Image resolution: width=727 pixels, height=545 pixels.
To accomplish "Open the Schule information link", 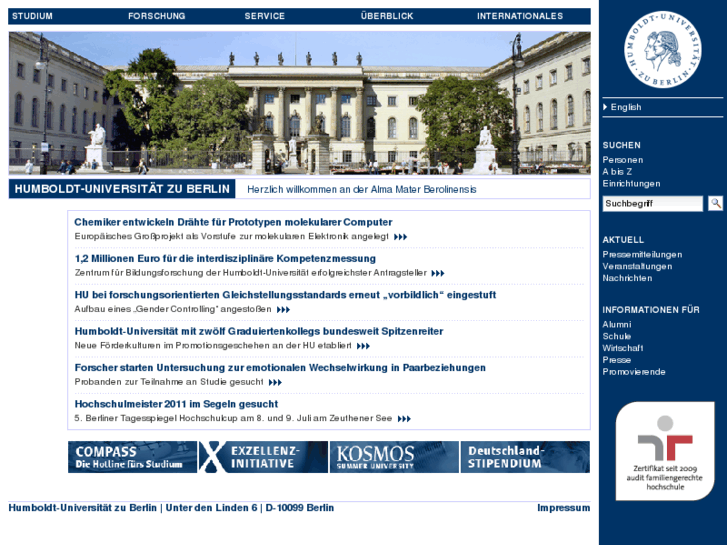I will click(617, 336).
